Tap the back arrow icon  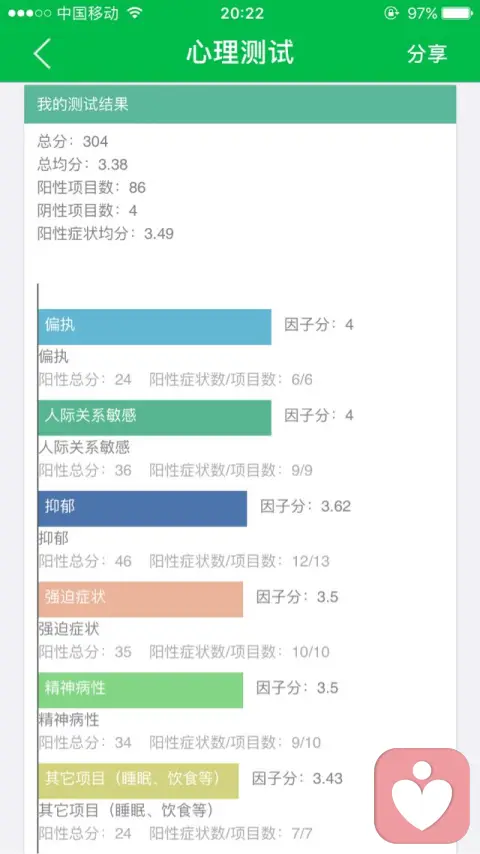(42, 53)
